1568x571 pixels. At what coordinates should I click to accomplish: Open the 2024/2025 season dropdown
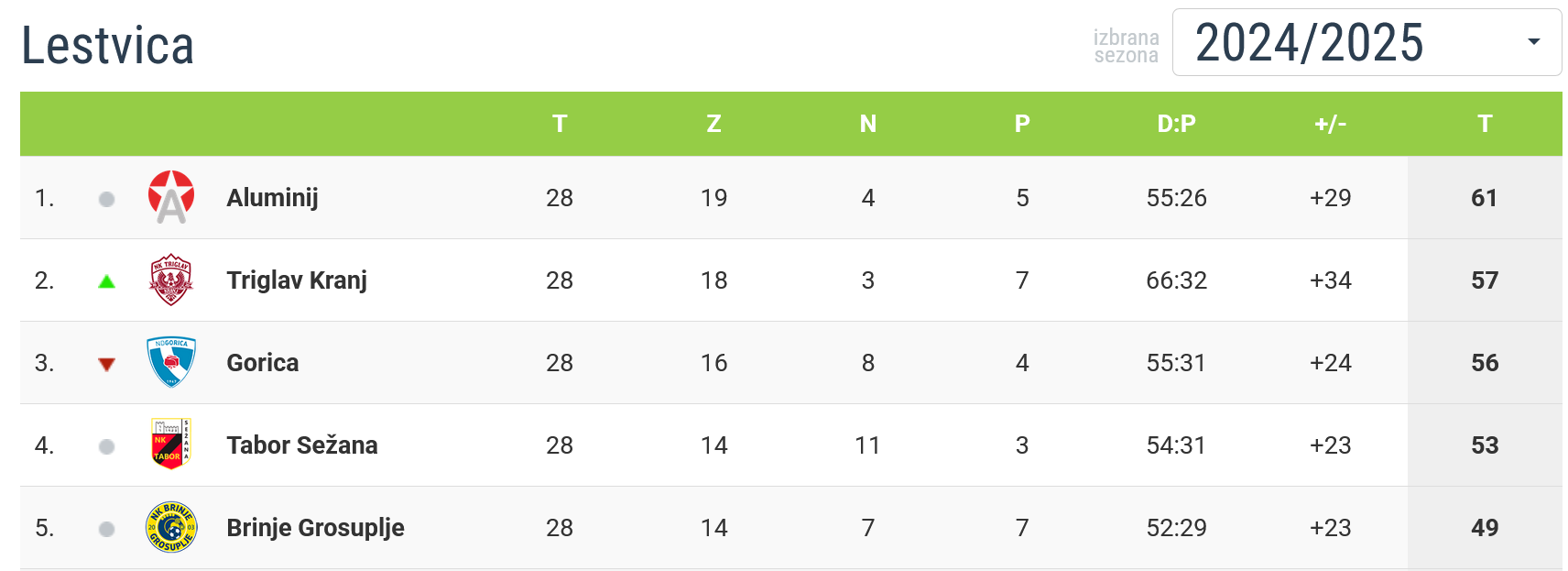(1367, 42)
